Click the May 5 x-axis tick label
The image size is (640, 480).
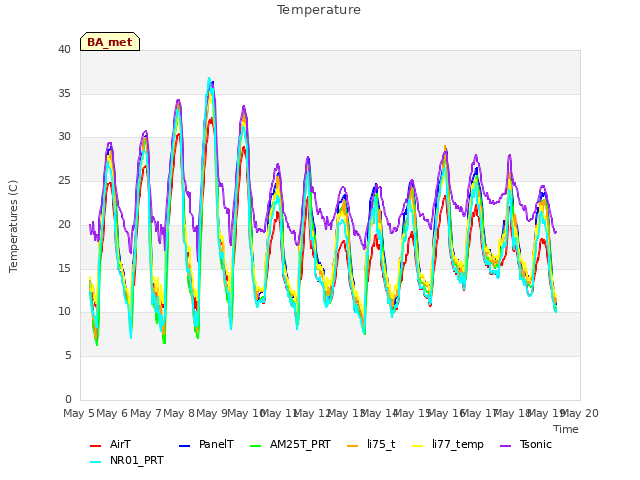(79, 413)
